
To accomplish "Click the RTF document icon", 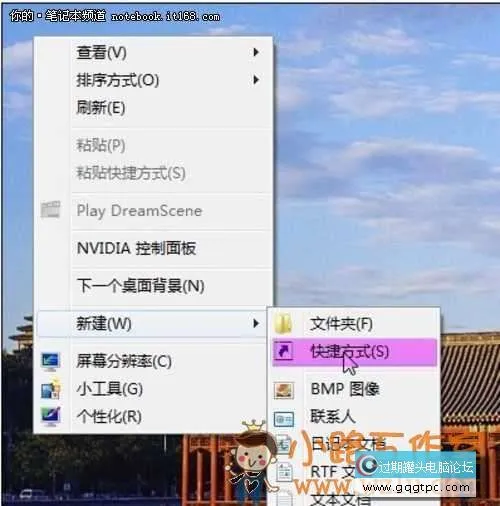I will (x=284, y=472).
